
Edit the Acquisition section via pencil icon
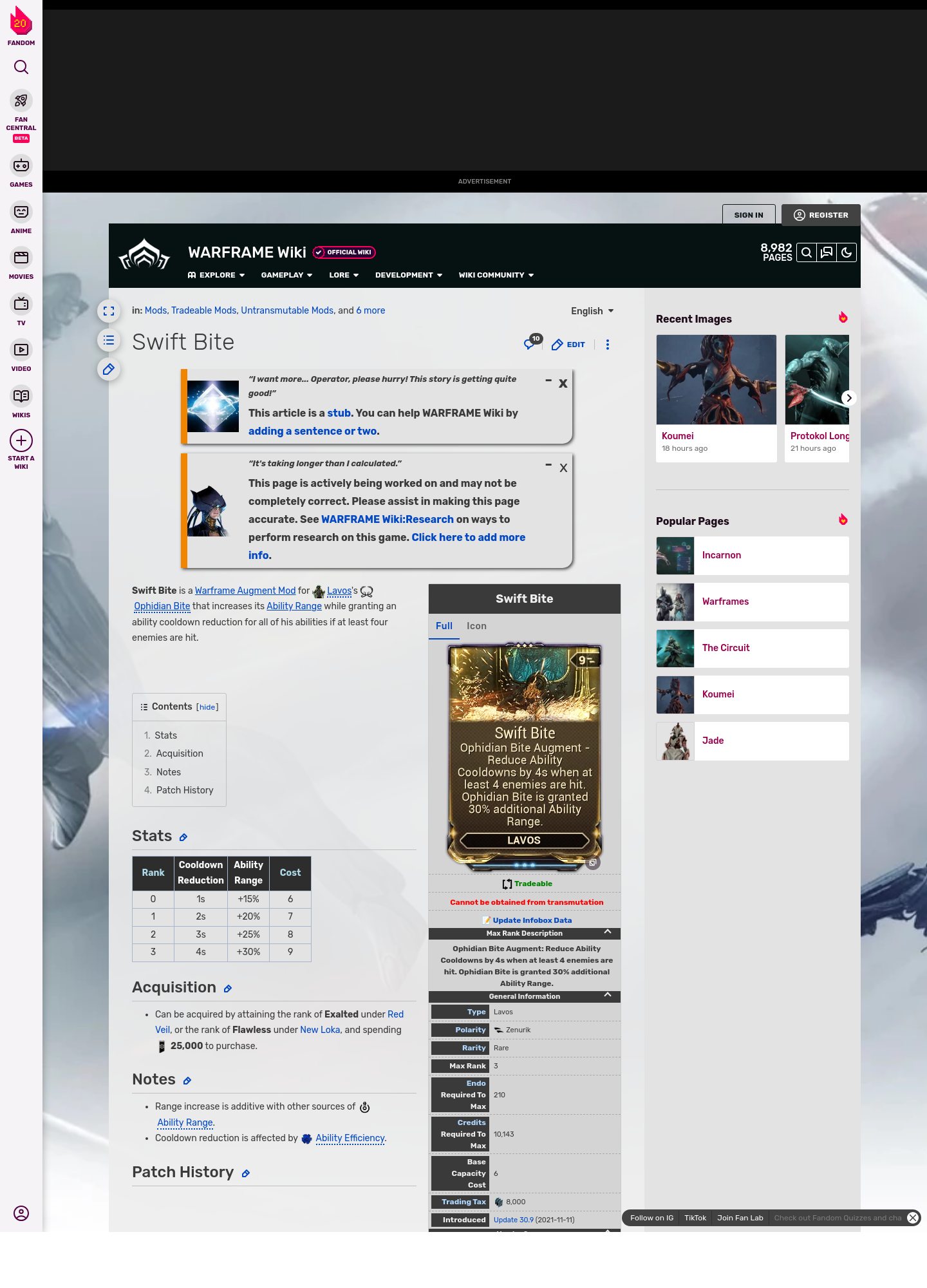[x=228, y=989]
